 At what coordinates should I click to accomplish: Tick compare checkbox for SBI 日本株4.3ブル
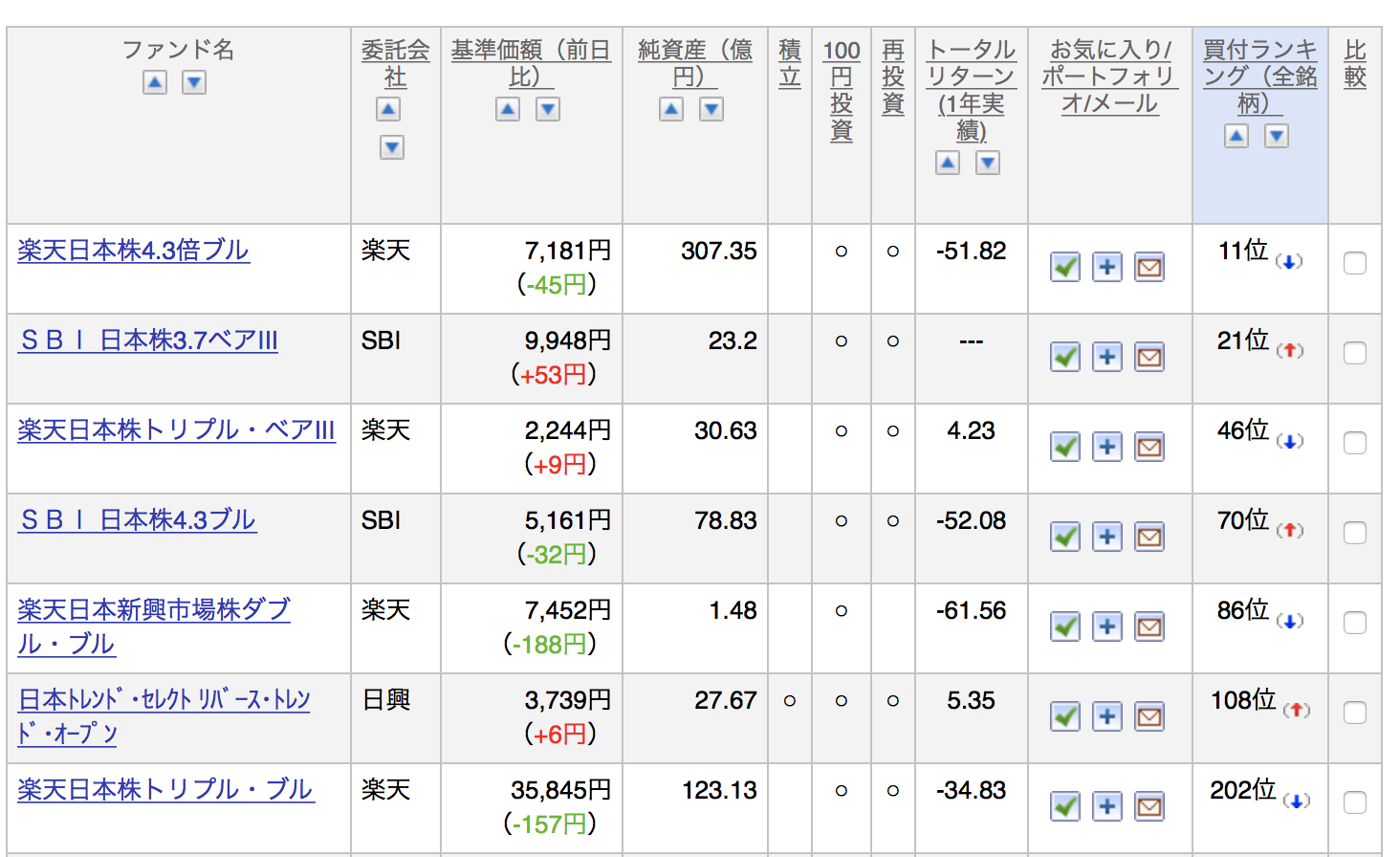(x=1354, y=533)
